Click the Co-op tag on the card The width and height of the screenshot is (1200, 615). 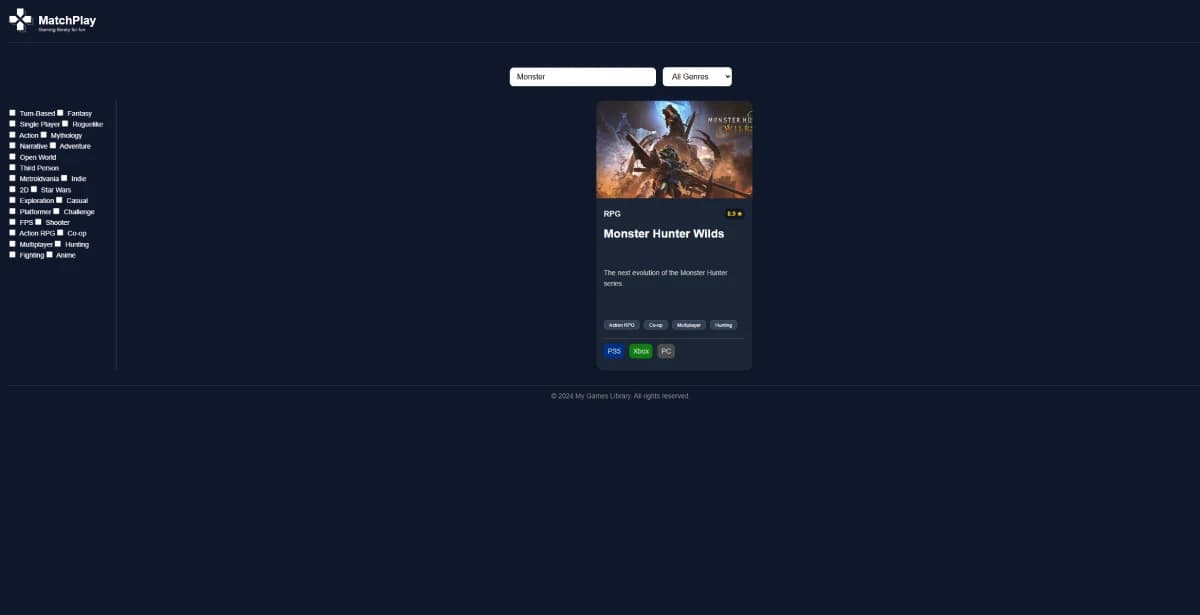tap(656, 325)
